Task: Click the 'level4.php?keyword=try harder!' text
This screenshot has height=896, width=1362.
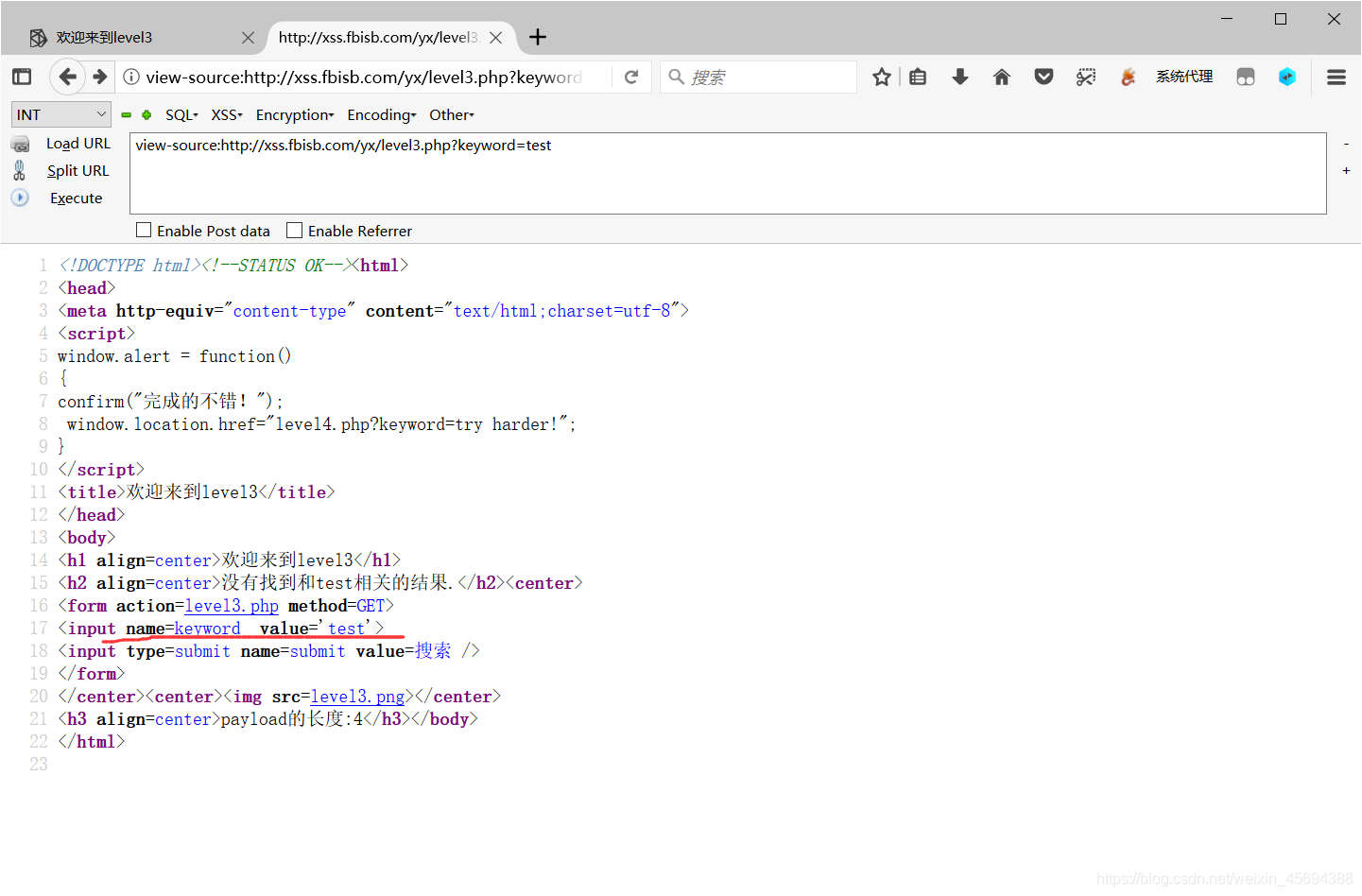Action: click(x=421, y=424)
